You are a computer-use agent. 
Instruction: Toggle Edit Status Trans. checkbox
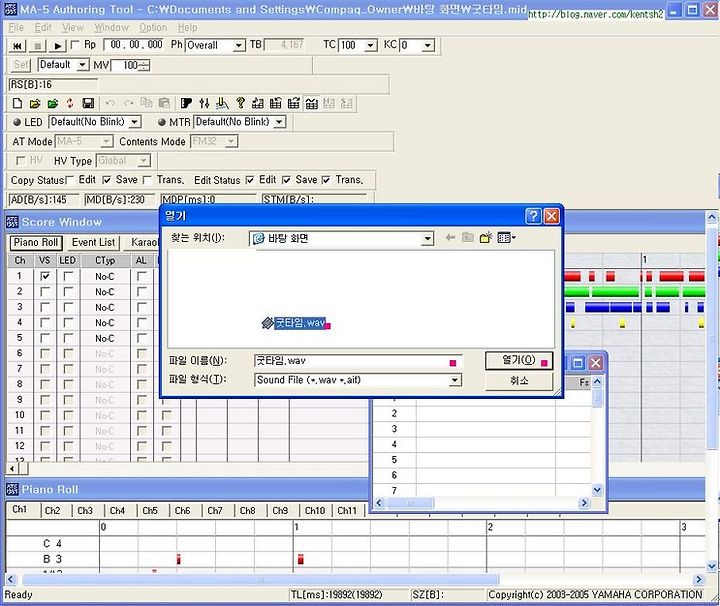326,180
